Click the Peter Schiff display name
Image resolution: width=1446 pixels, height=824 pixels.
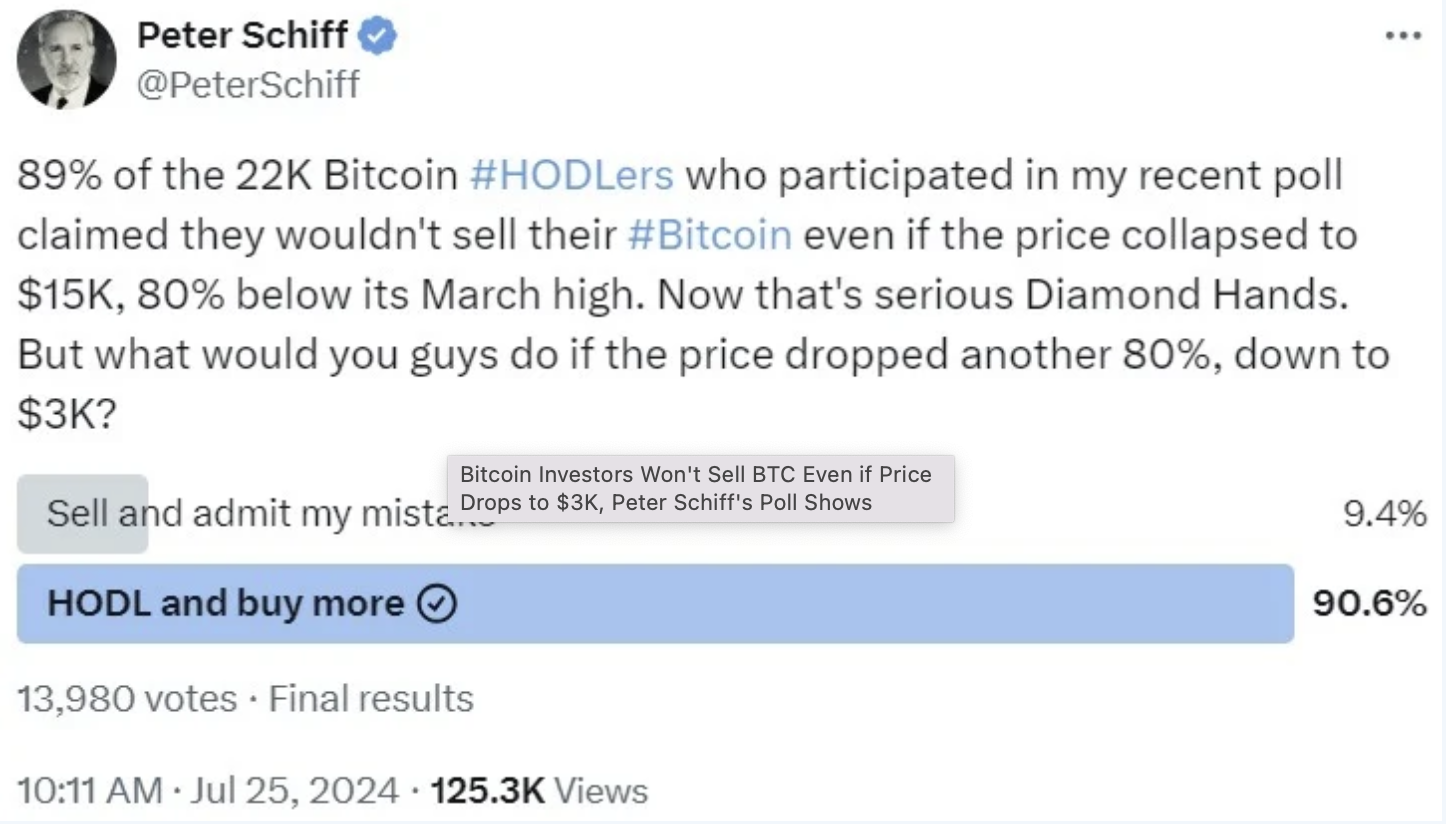coord(243,36)
